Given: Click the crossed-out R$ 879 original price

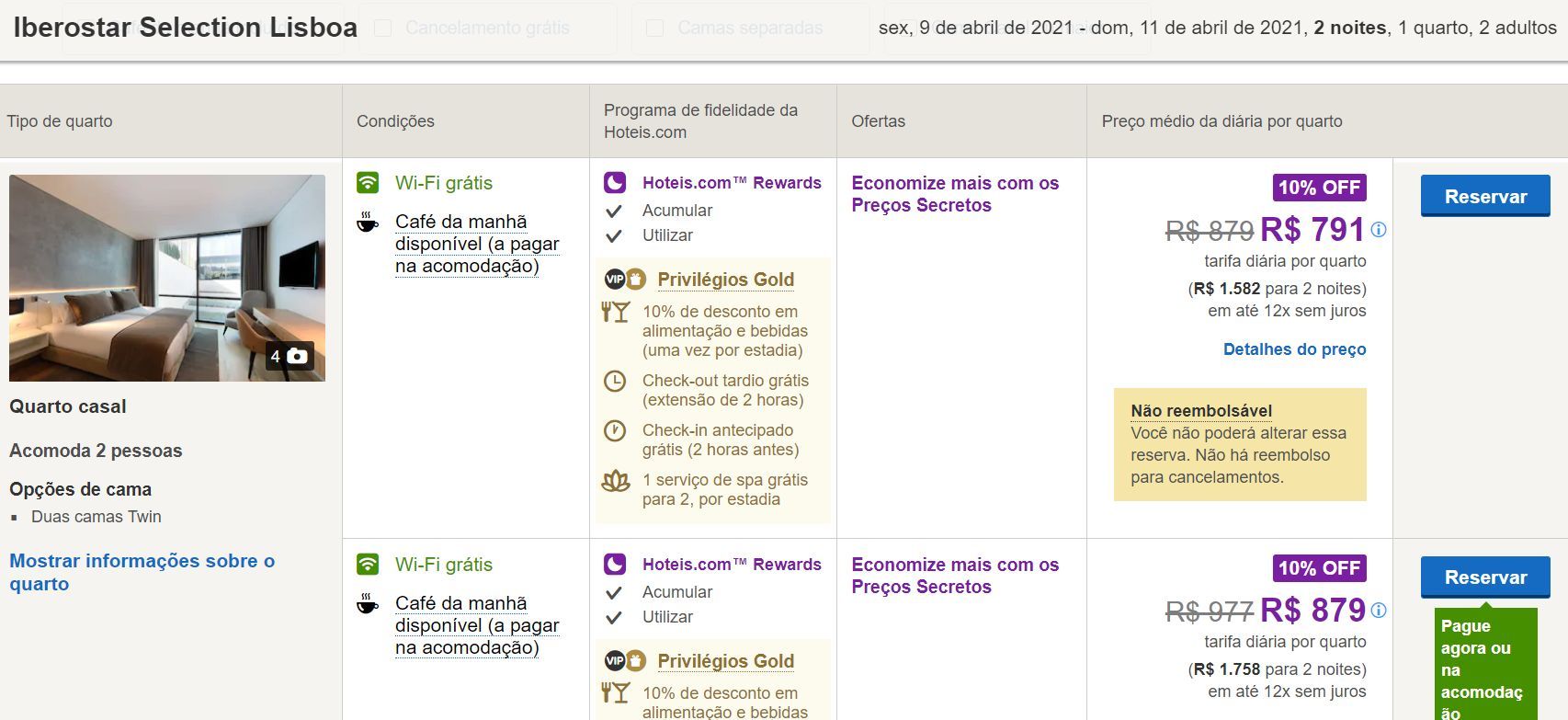Looking at the screenshot, I should [x=1210, y=231].
